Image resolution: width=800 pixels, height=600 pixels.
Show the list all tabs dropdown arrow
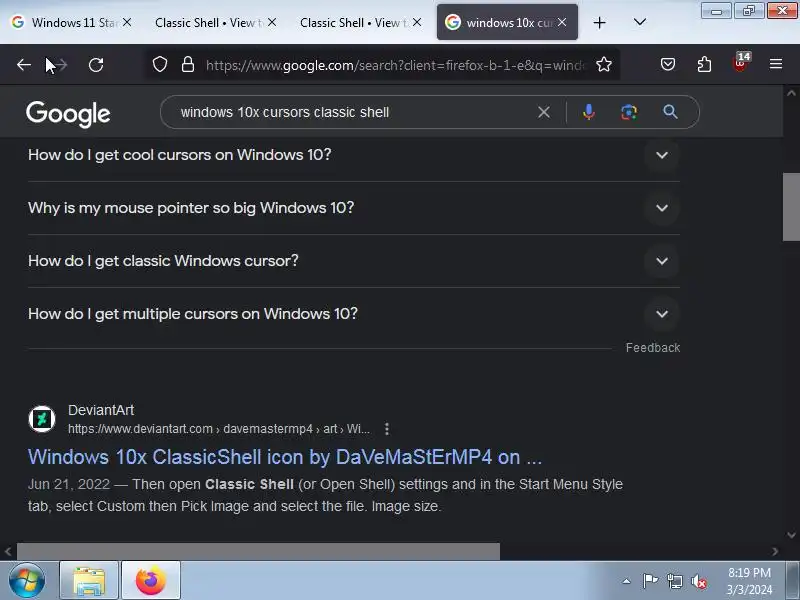640,22
